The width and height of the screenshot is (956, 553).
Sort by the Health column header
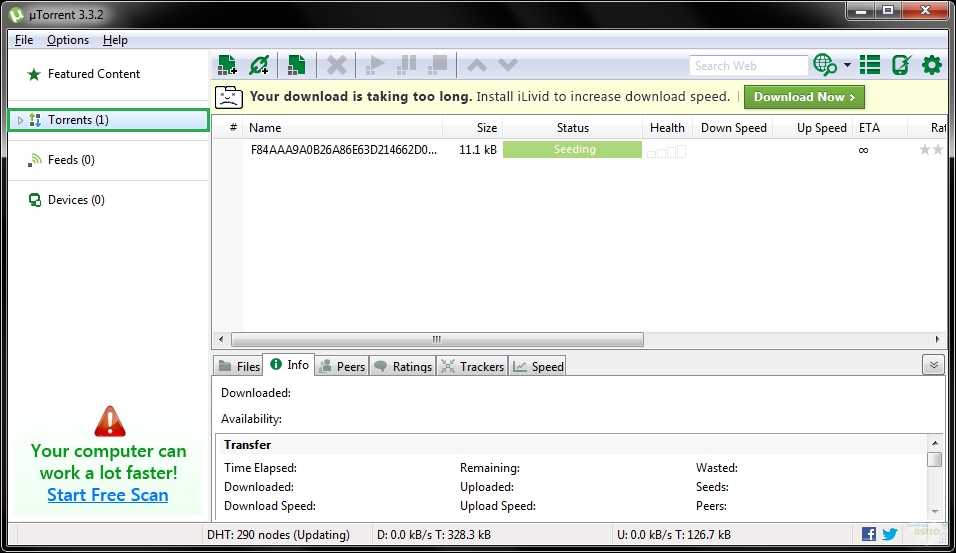pos(667,127)
